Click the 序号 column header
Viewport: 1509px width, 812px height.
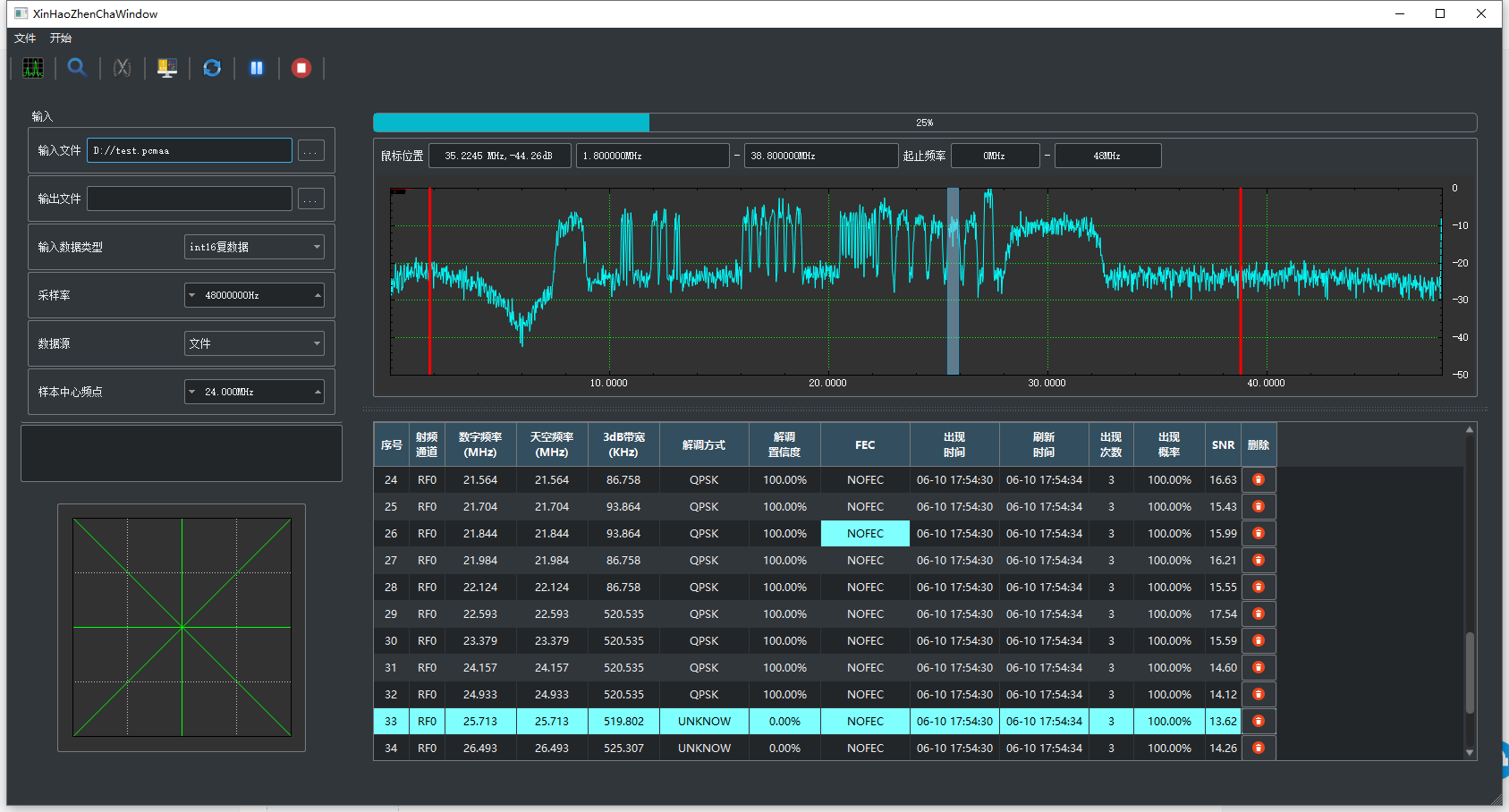coord(391,444)
